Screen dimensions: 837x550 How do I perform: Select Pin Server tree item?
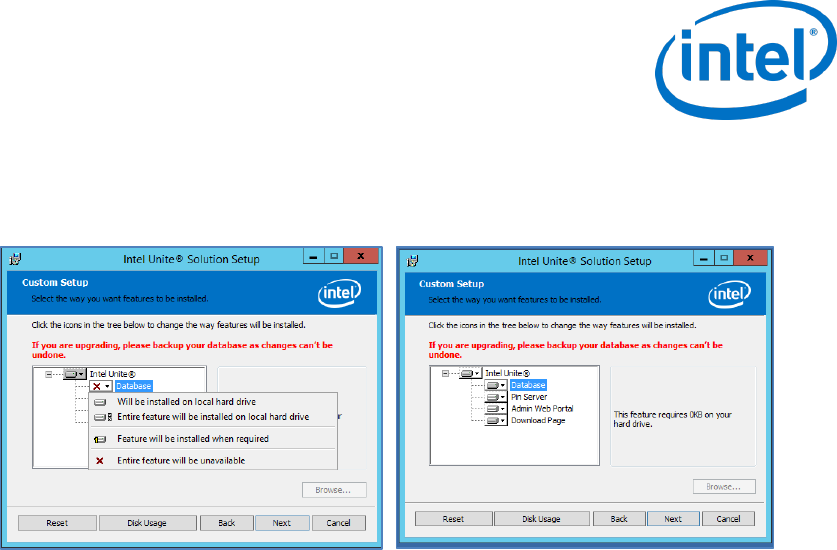(528, 397)
